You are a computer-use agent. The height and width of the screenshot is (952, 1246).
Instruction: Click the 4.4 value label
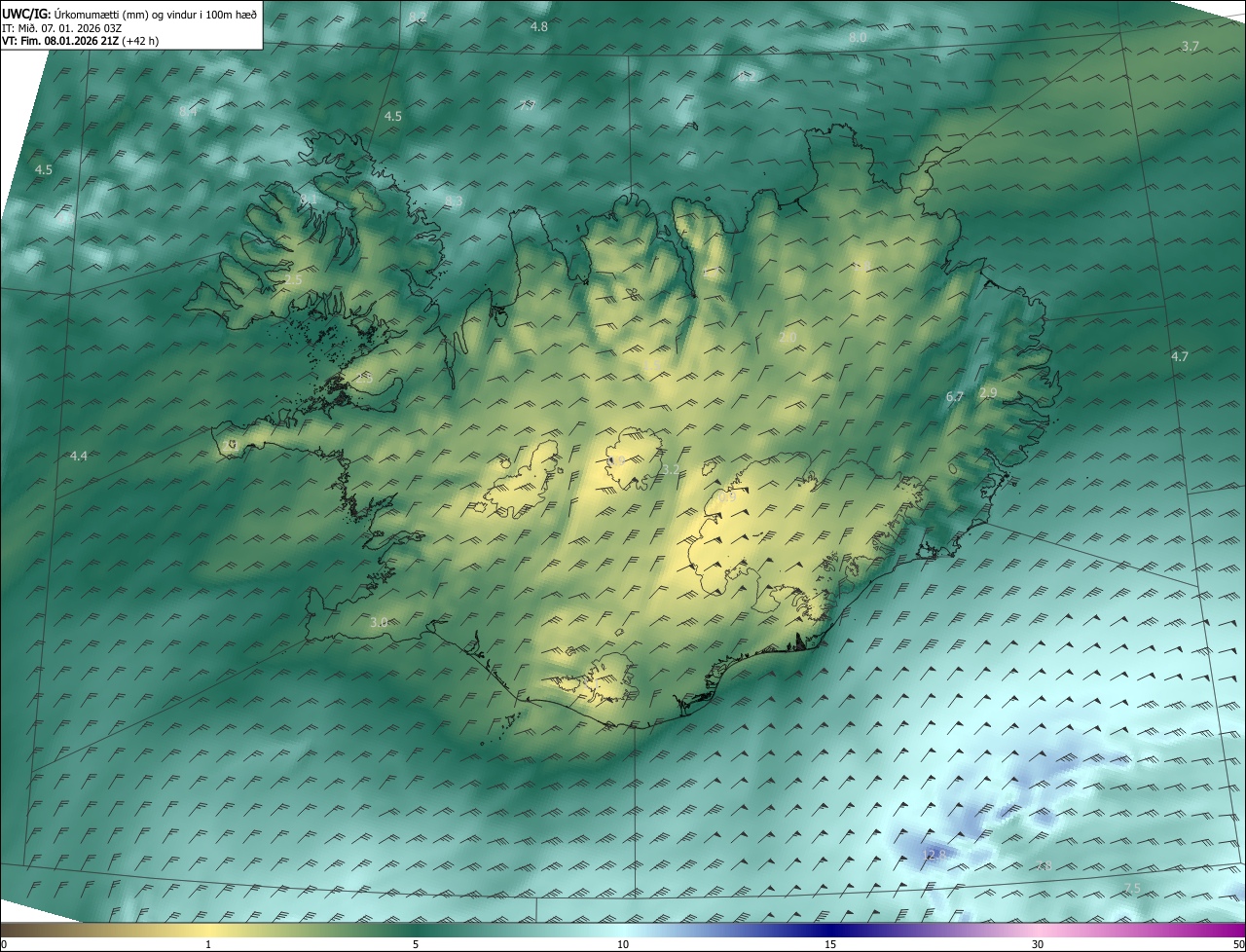click(x=79, y=457)
